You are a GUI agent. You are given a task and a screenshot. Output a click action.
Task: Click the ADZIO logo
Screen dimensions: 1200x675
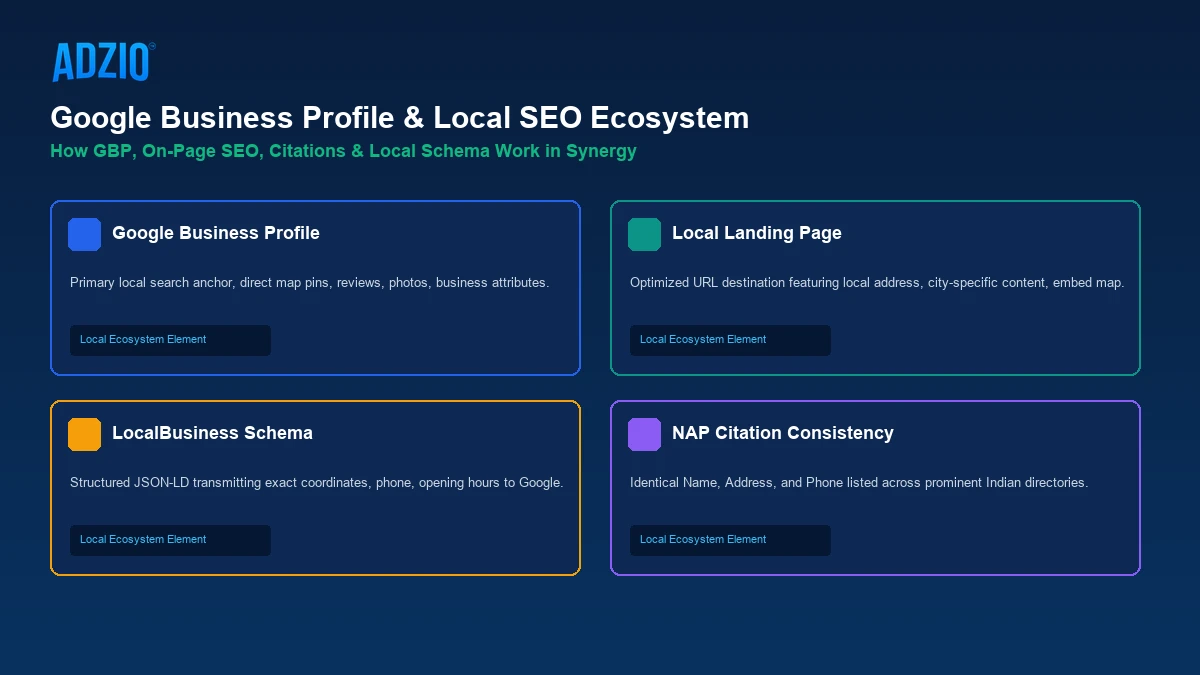pos(103,62)
